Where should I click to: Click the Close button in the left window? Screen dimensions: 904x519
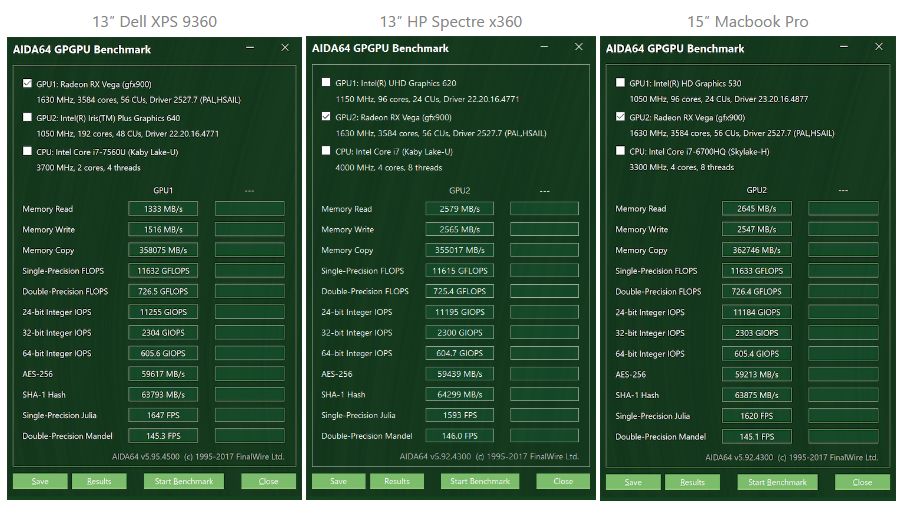click(x=268, y=481)
